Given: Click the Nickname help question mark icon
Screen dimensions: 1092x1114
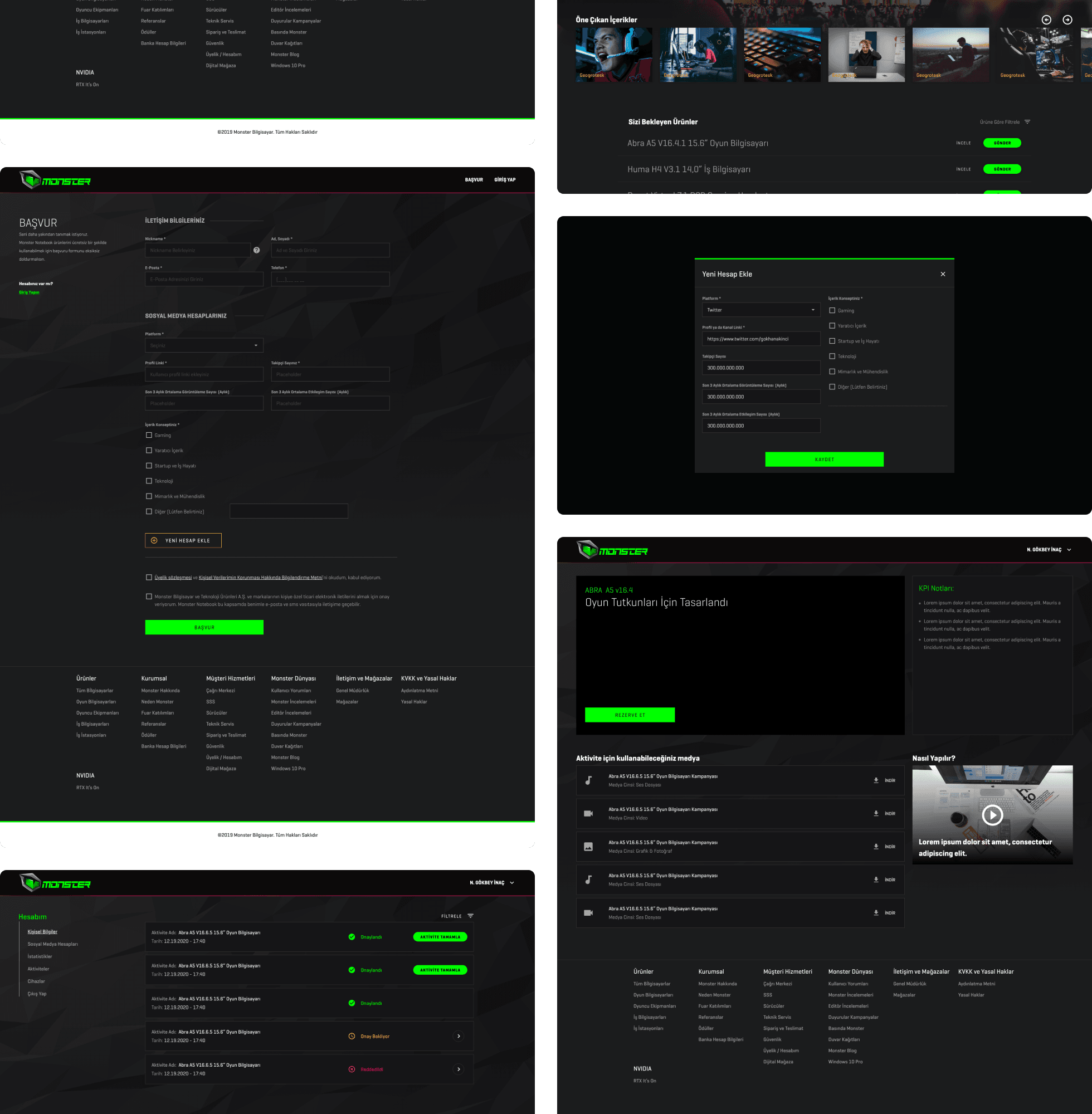Looking at the screenshot, I should (256, 250).
